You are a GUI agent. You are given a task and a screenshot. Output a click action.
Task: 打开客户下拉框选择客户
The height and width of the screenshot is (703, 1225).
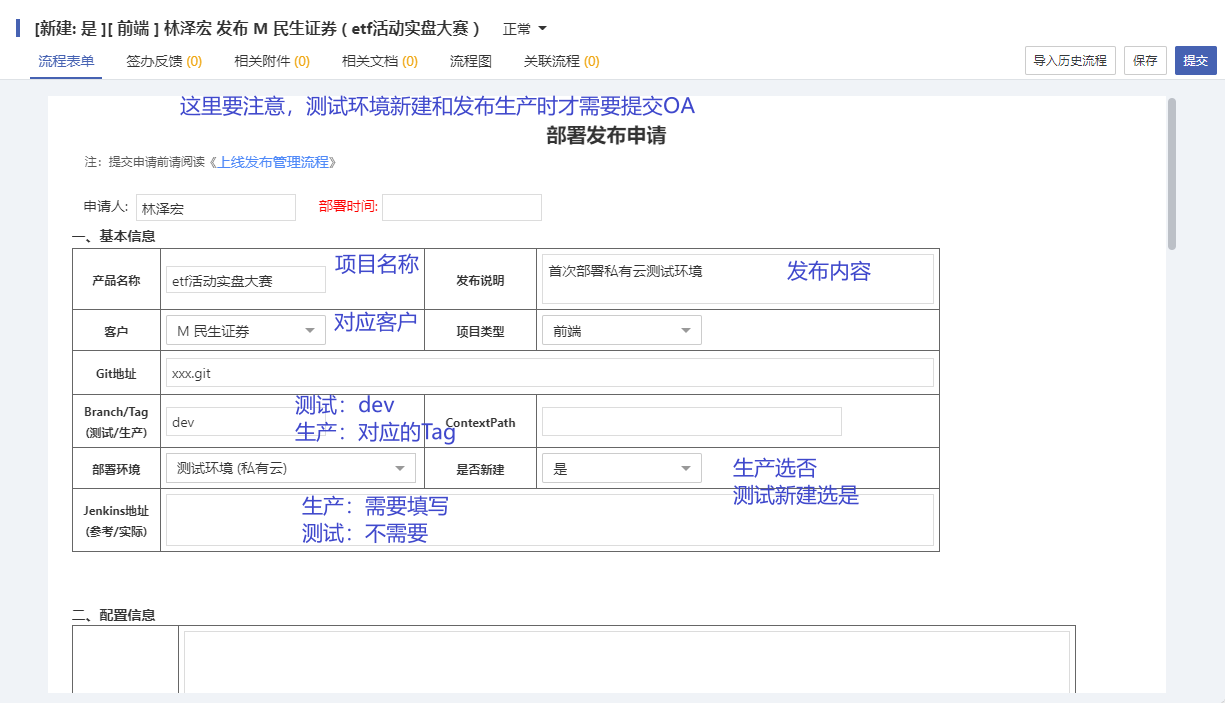click(x=245, y=329)
